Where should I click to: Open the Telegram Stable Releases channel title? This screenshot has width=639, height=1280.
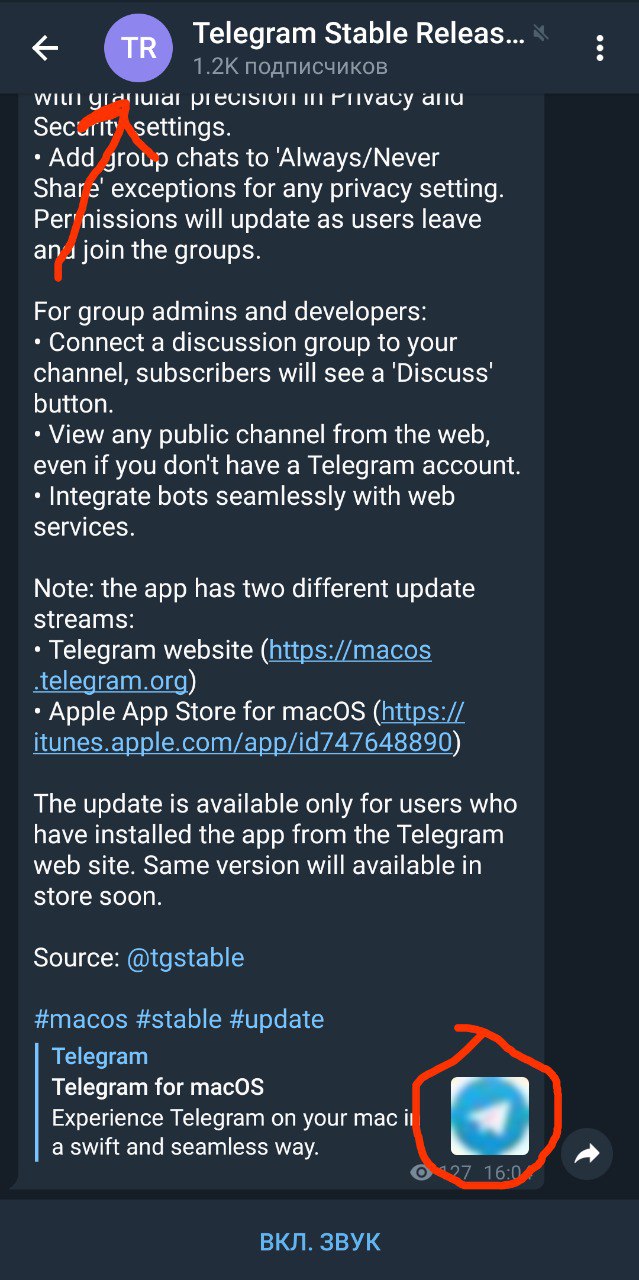[358, 34]
